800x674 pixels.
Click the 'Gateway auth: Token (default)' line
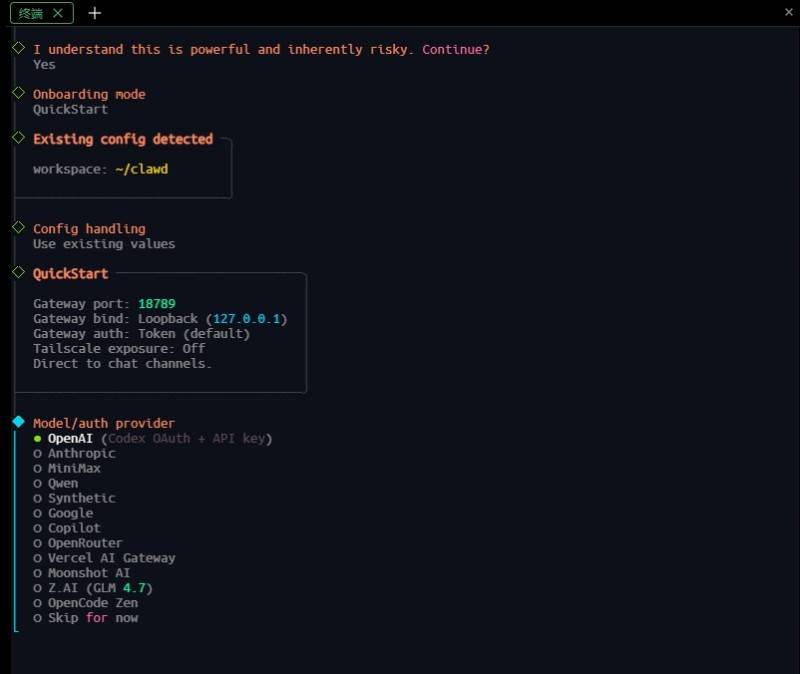click(142, 334)
